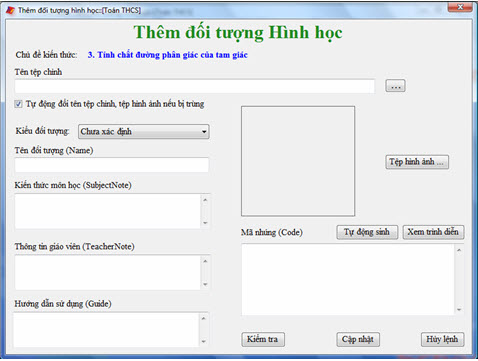Click the 'Cập nhật' button
478x361 pixels.
[x=358, y=339]
